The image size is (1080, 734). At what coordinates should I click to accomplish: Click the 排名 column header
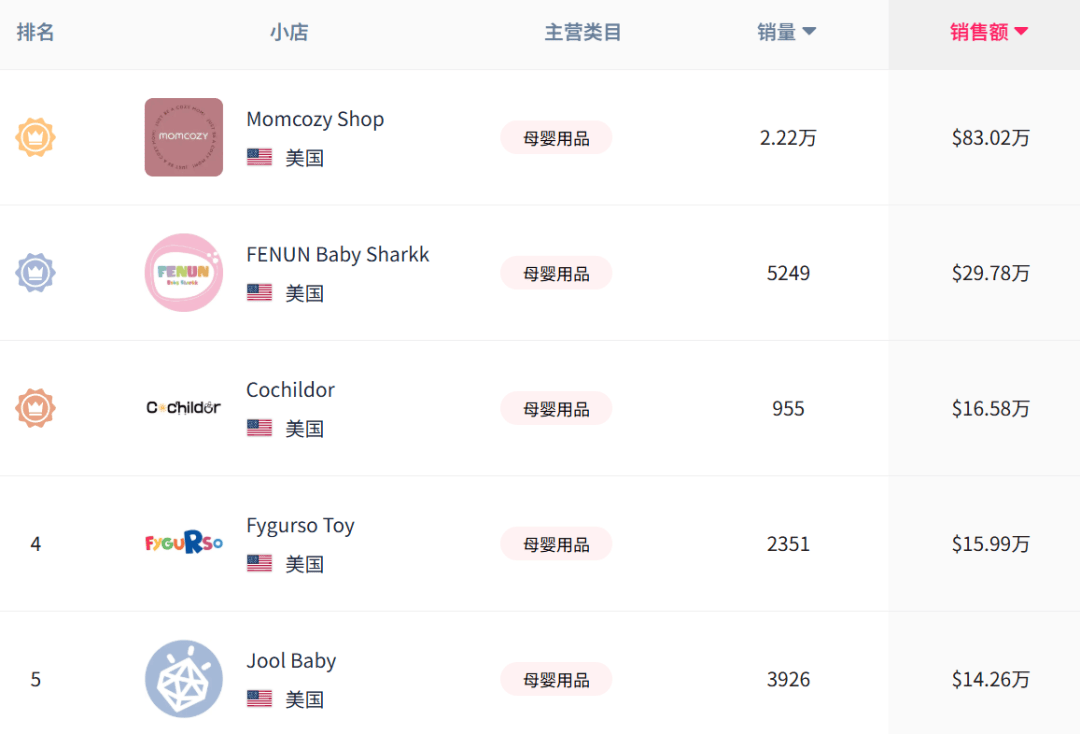tap(35, 32)
